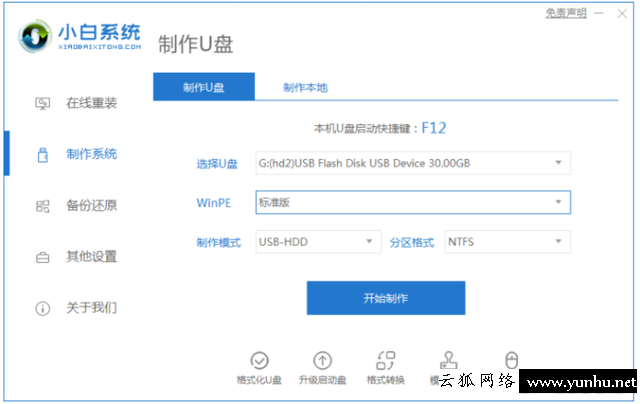
Task: Switch to the 制作U盘 tab
Action: pos(204,87)
